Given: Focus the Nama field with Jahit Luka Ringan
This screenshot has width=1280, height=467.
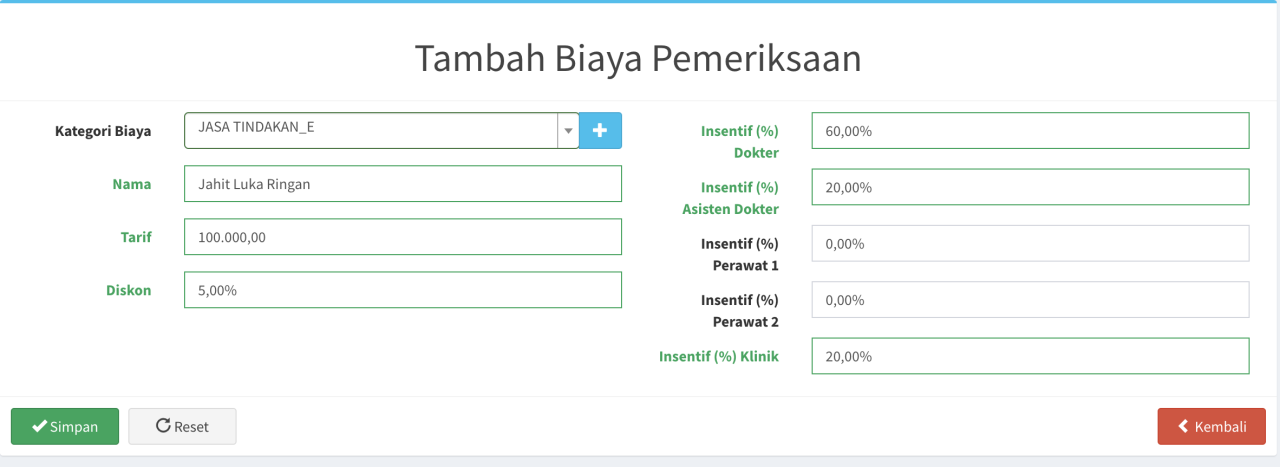Looking at the screenshot, I should point(403,184).
